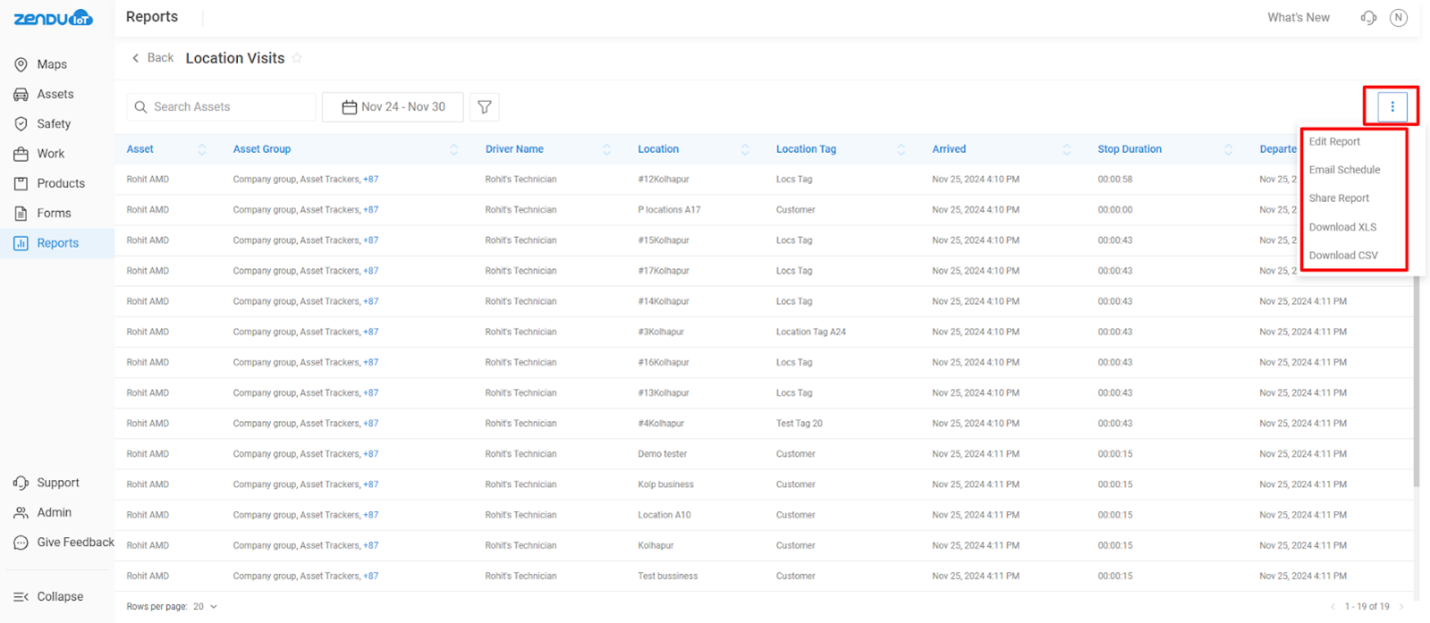
Task: Select Email Schedule from the menu
Action: click(x=1345, y=170)
